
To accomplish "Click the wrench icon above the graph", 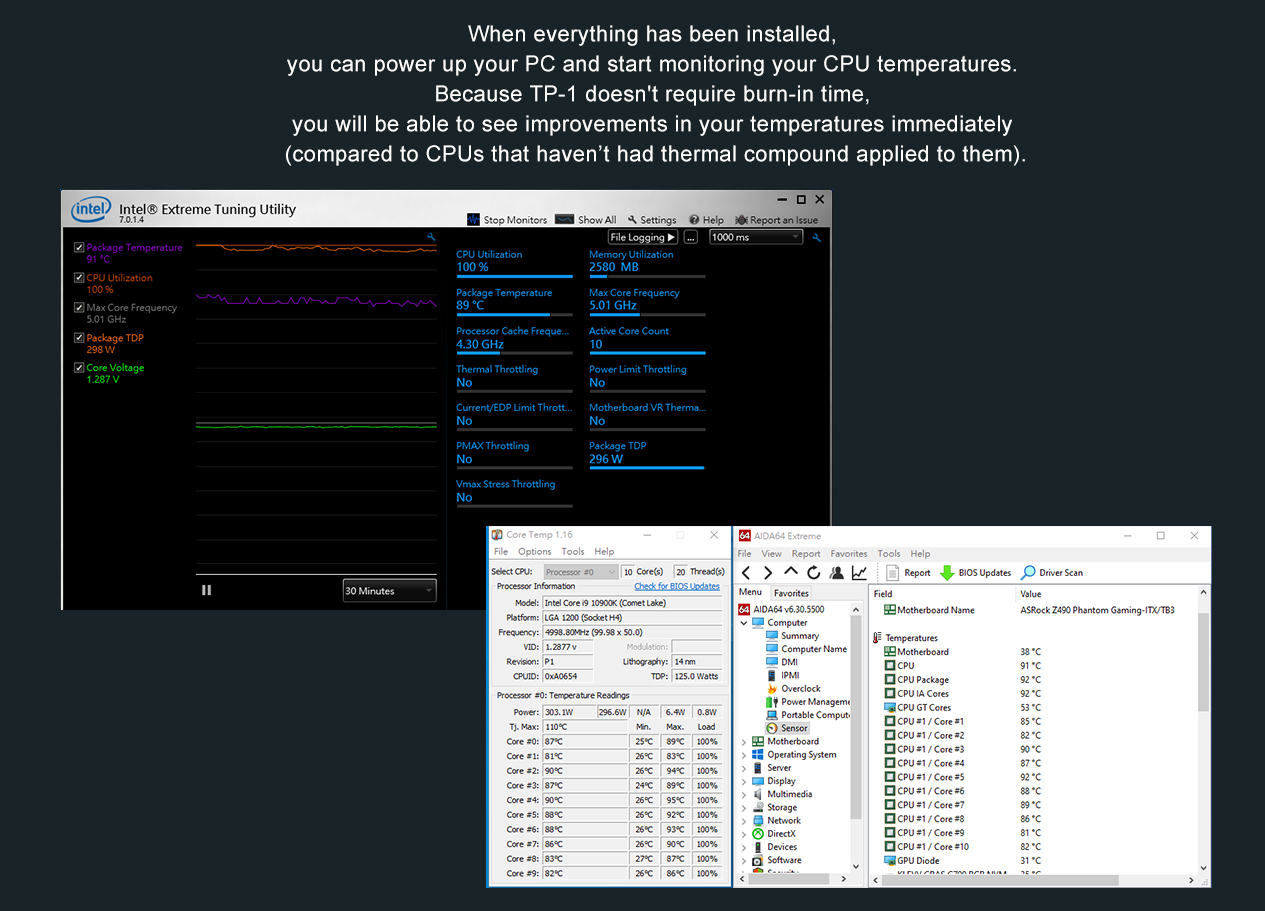I will click(x=431, y=238).
